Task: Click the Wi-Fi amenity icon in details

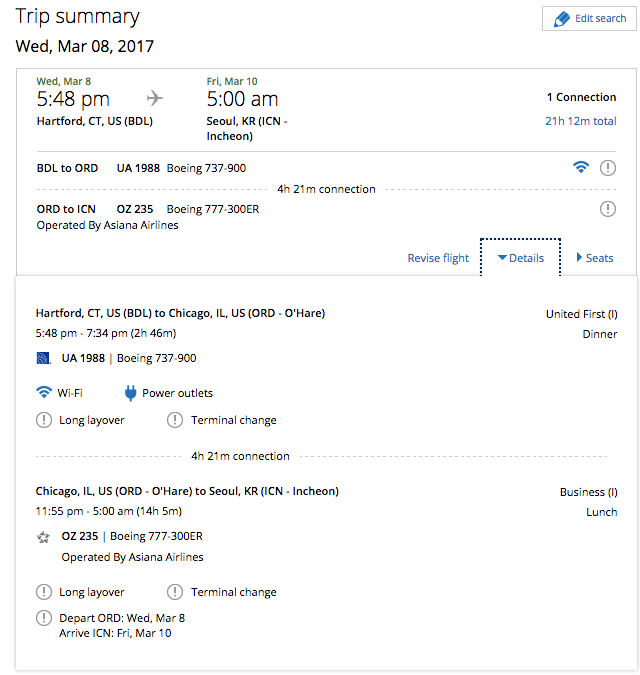Action: [x=44, y=392]
